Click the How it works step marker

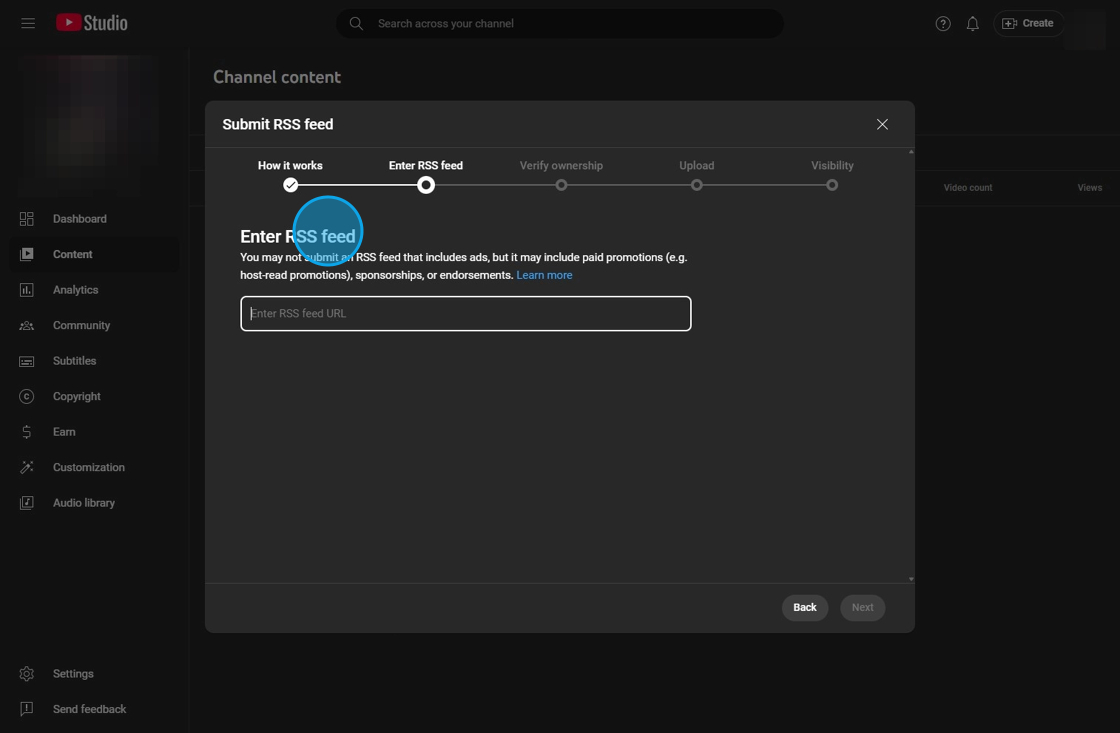[290, 185]
